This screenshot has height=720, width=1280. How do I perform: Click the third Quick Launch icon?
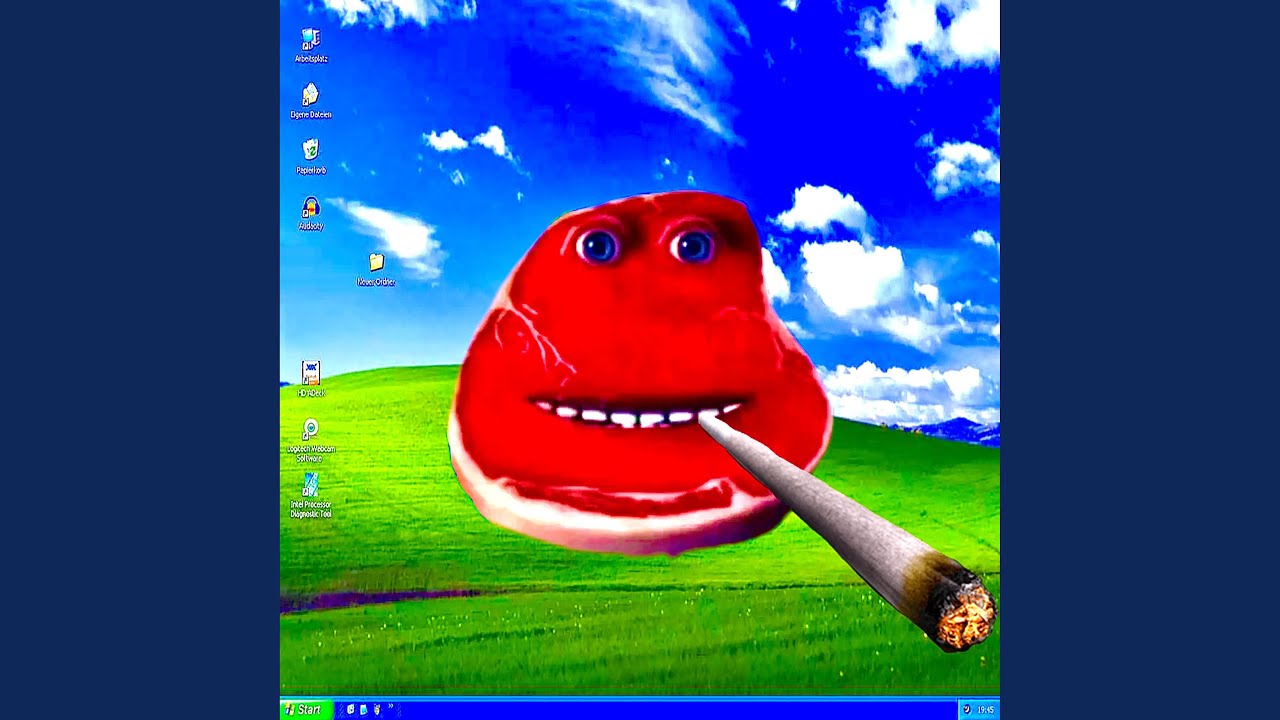376,710
